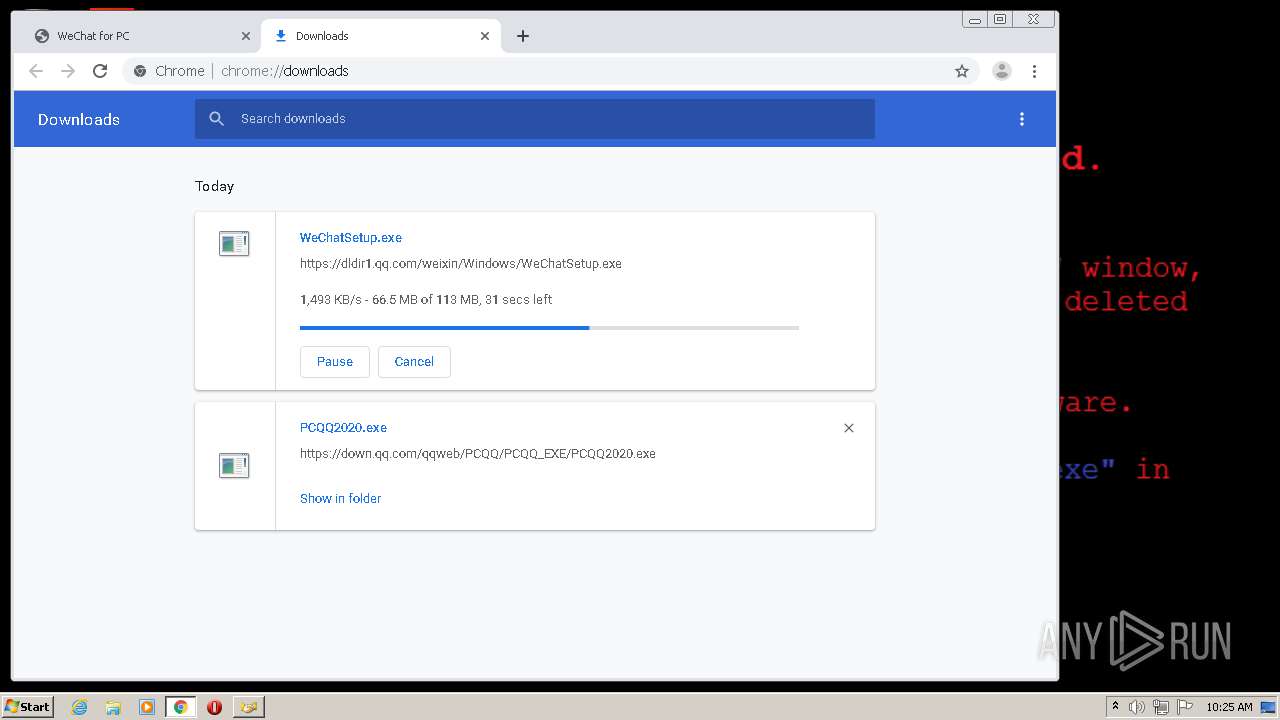This screenshot has width=1280, height=720.
Task: Open the network tray icon
Action: click(x=1161, y=707)
